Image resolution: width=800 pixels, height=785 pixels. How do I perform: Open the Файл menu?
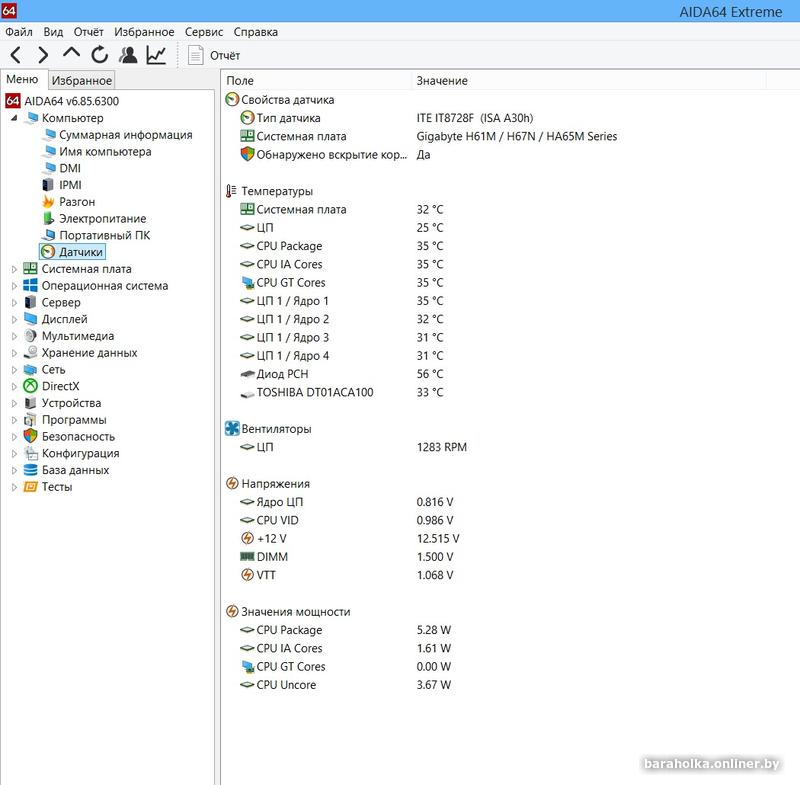(x=19, y=32)
